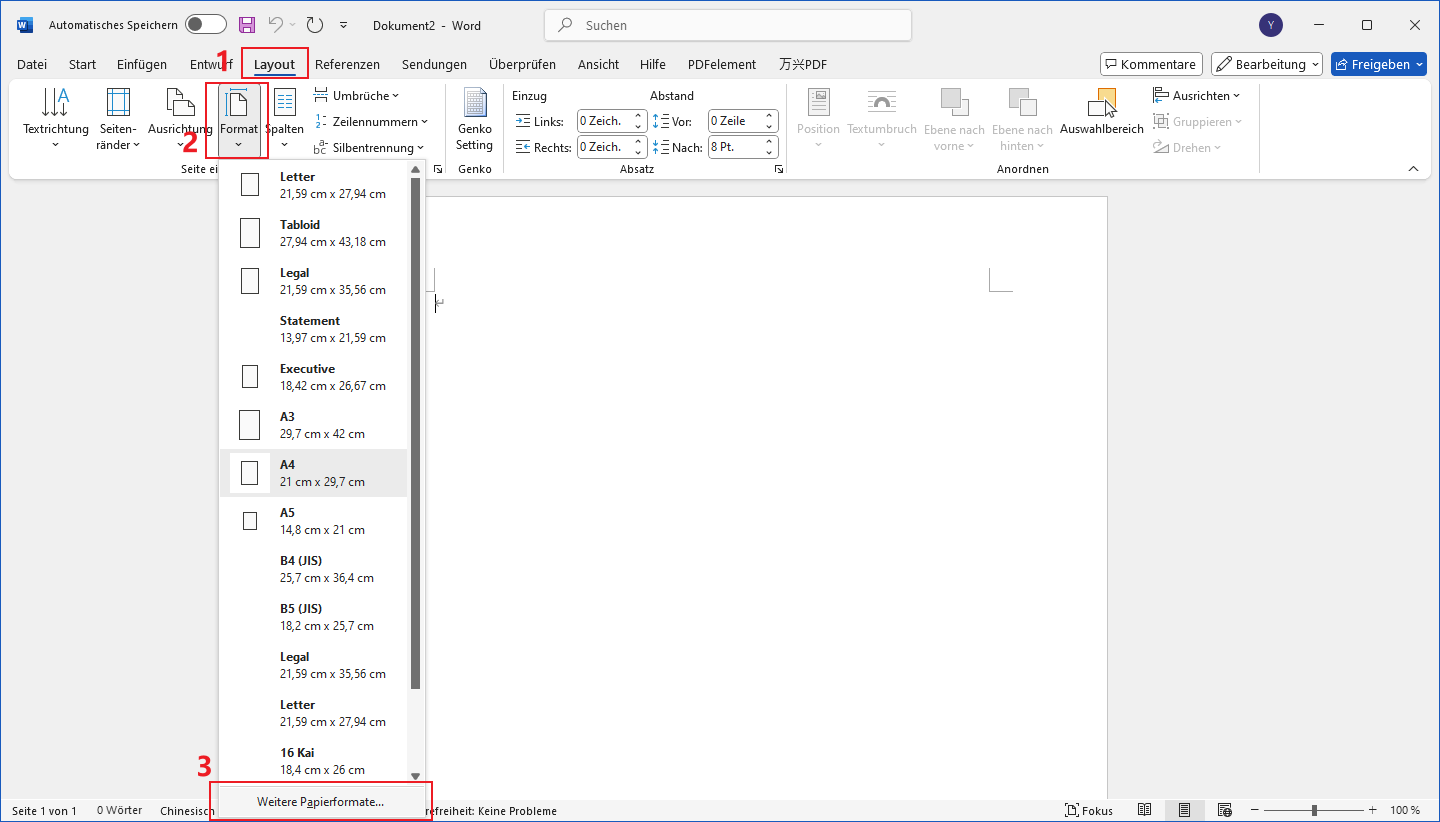This screenshot has height=822, width=1440.
Task: Click paper size list scrollbar
Action: point(416,433)
